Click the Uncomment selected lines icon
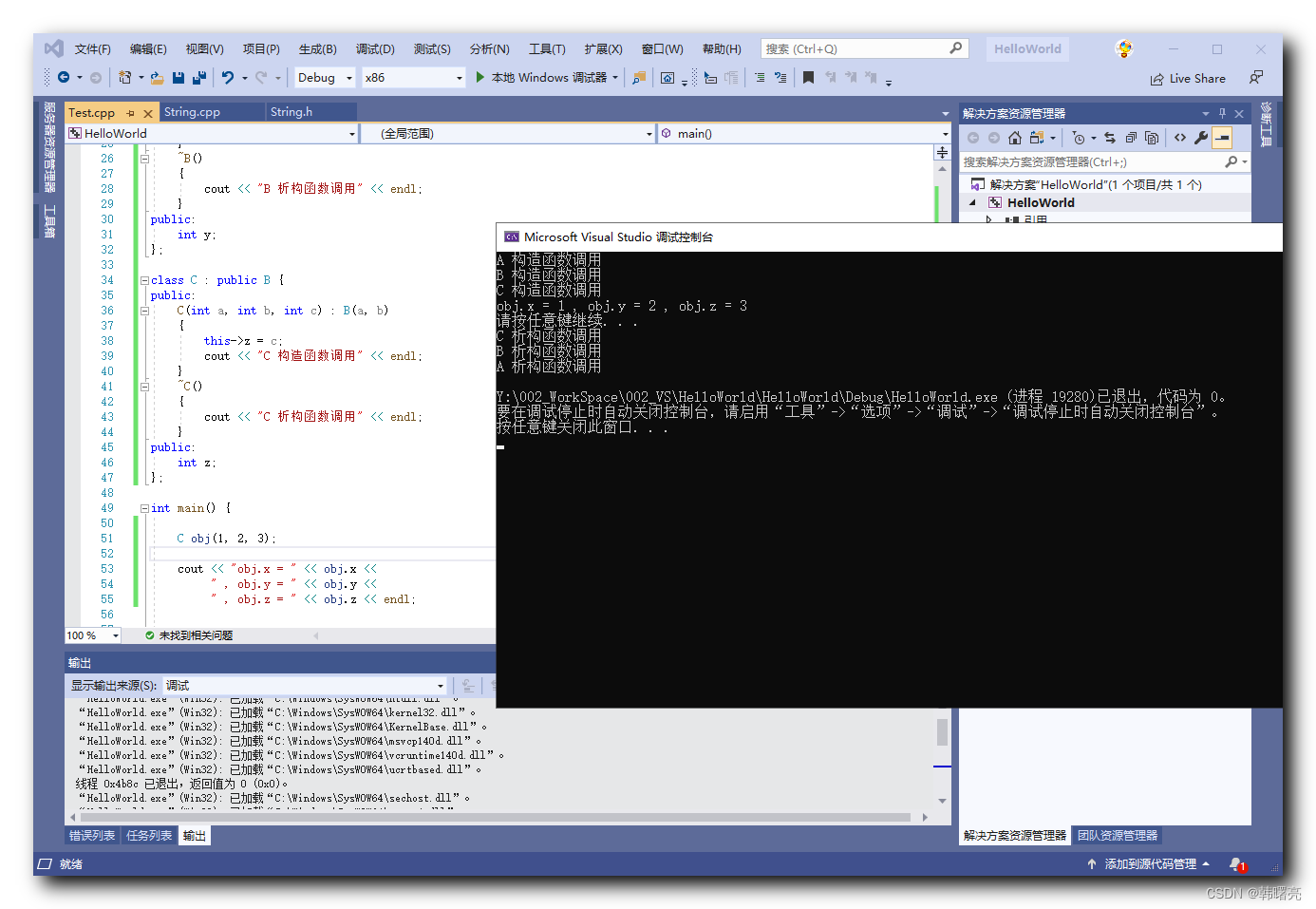Image resolution: width=1316 pixels, height=909 pixels. click(x=780, y=78)
